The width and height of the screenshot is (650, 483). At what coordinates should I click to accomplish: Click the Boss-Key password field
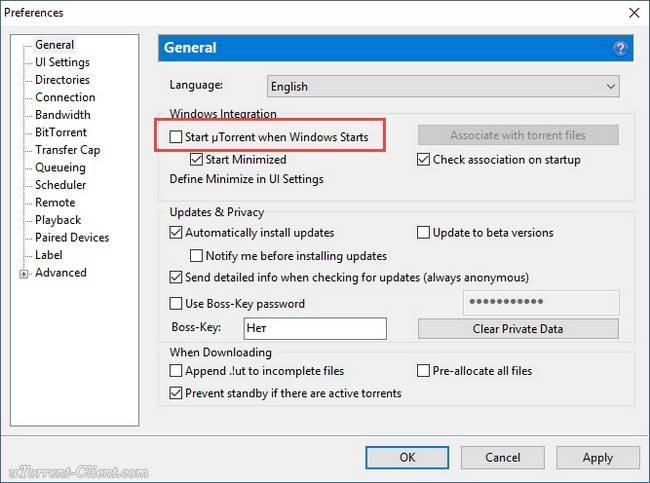(541, 302)
